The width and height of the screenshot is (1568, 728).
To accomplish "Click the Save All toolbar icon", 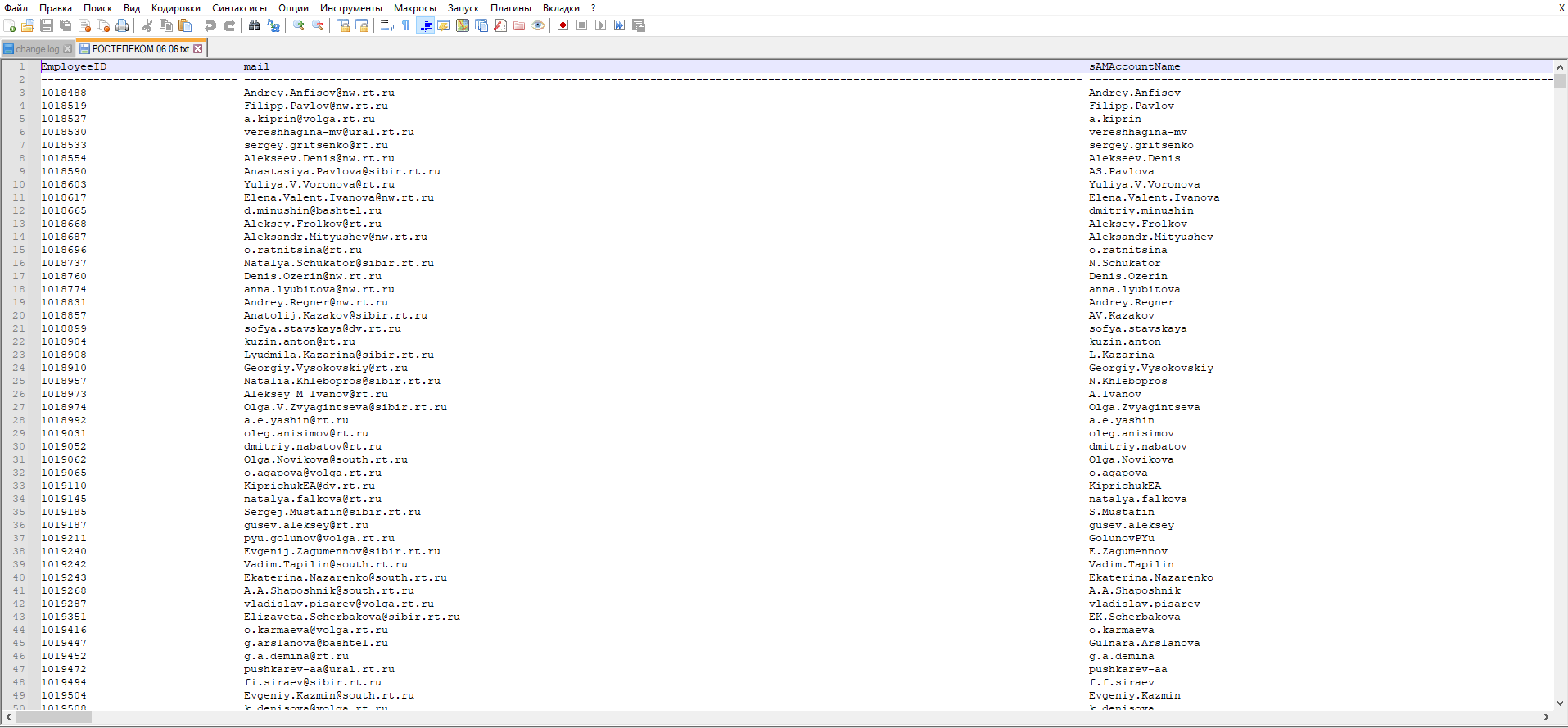I will tap(66, 25).
